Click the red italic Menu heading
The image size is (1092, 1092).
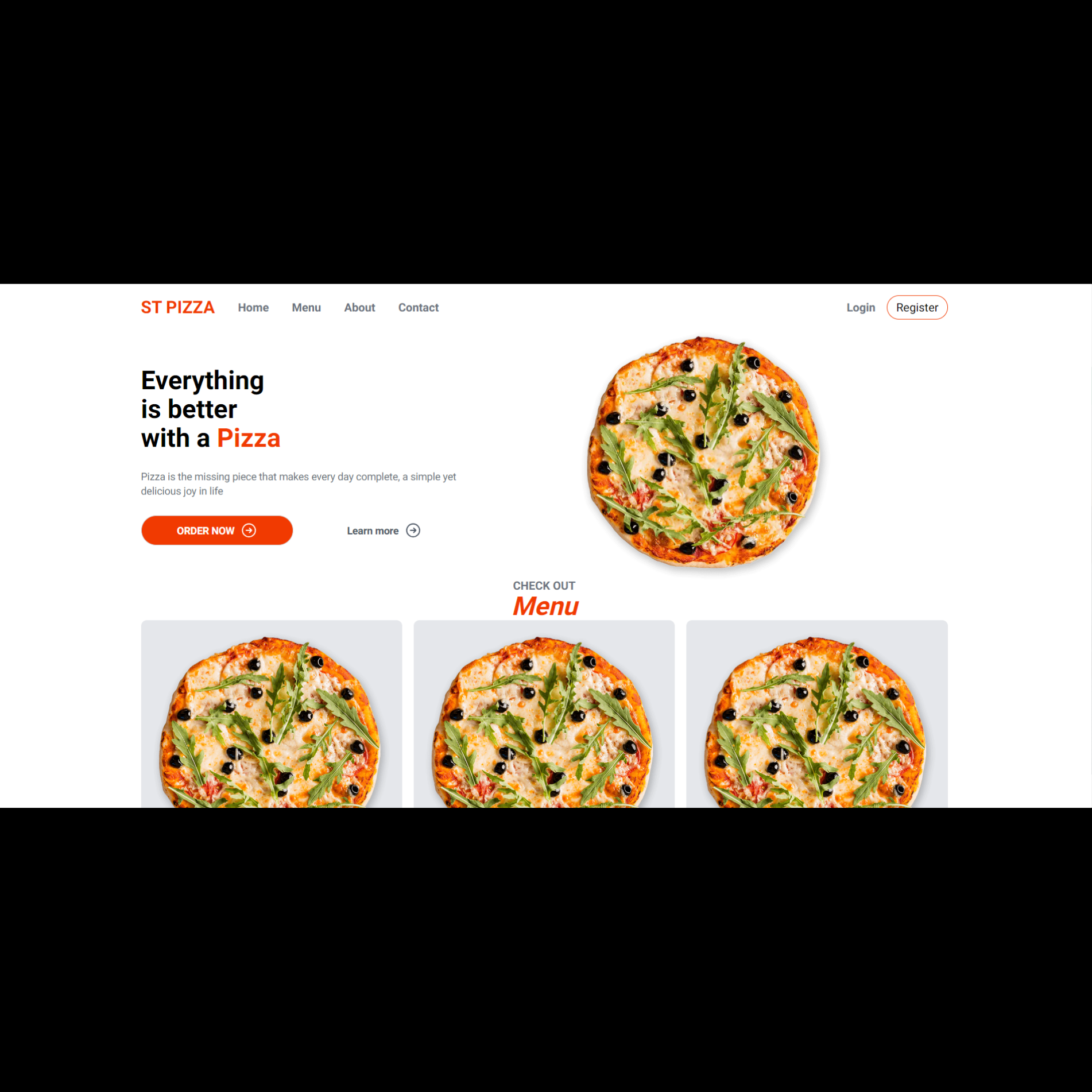tap(545, 606)
